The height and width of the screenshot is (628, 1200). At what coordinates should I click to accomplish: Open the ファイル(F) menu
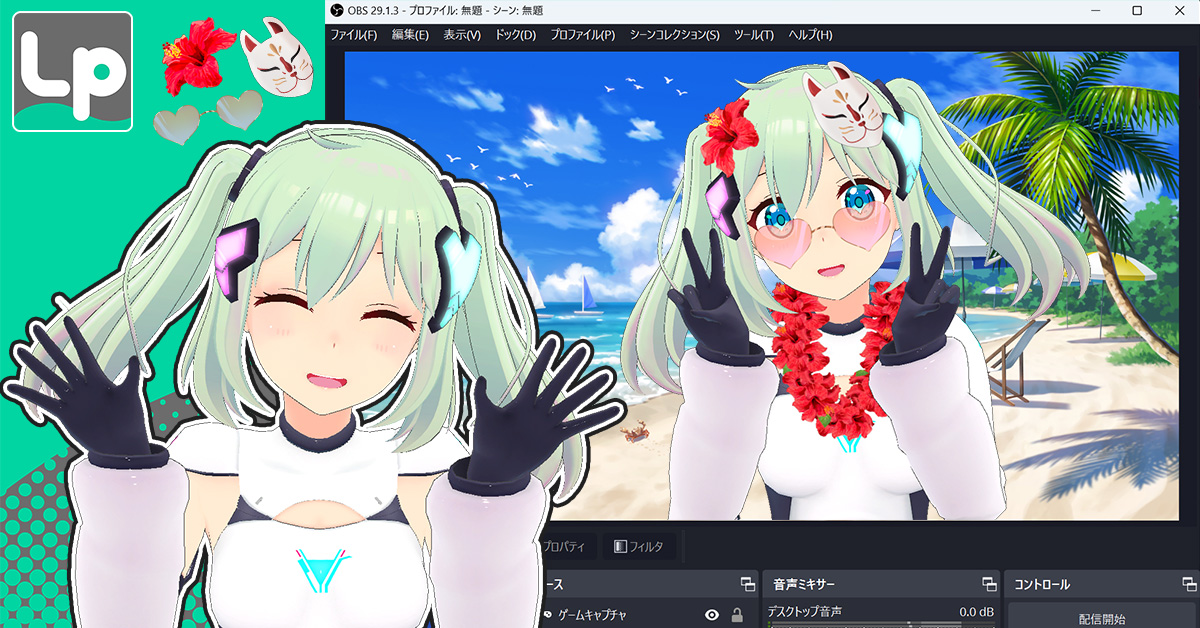(x=353, y=35)
